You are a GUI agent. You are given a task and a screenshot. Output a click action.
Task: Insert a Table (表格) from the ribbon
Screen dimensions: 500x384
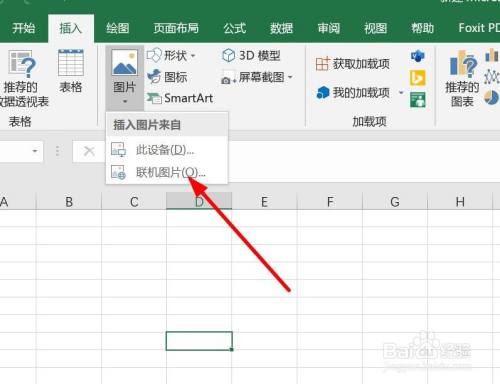pyautogui.click(x=71, y=71)
